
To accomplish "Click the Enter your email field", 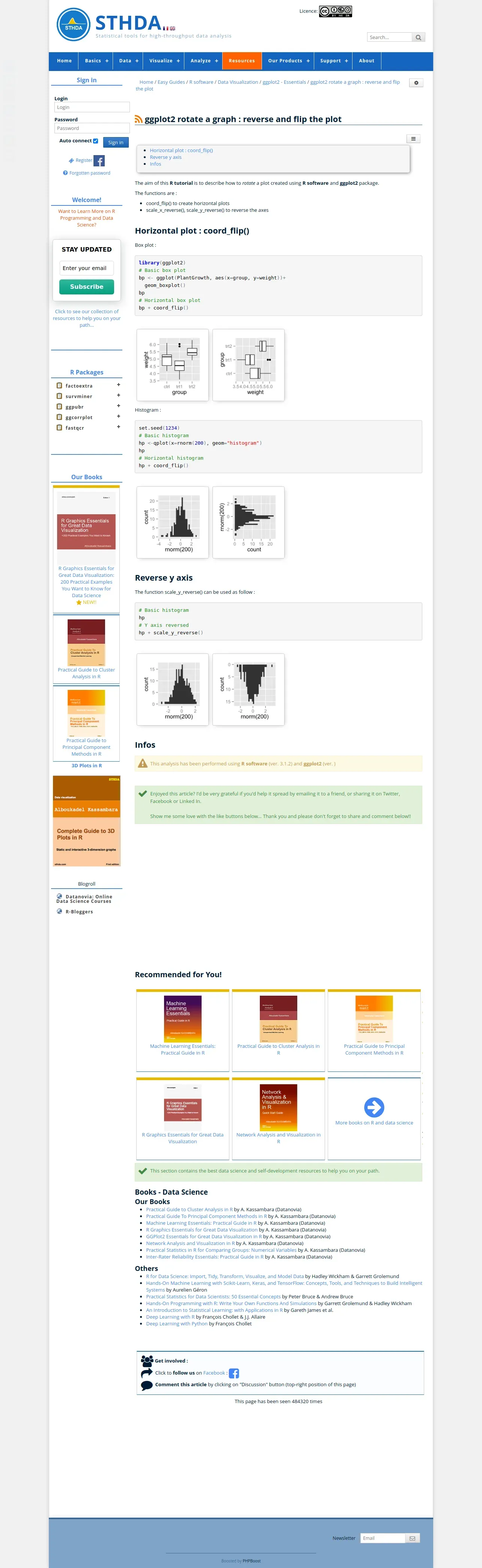I will tap(86, 268).
